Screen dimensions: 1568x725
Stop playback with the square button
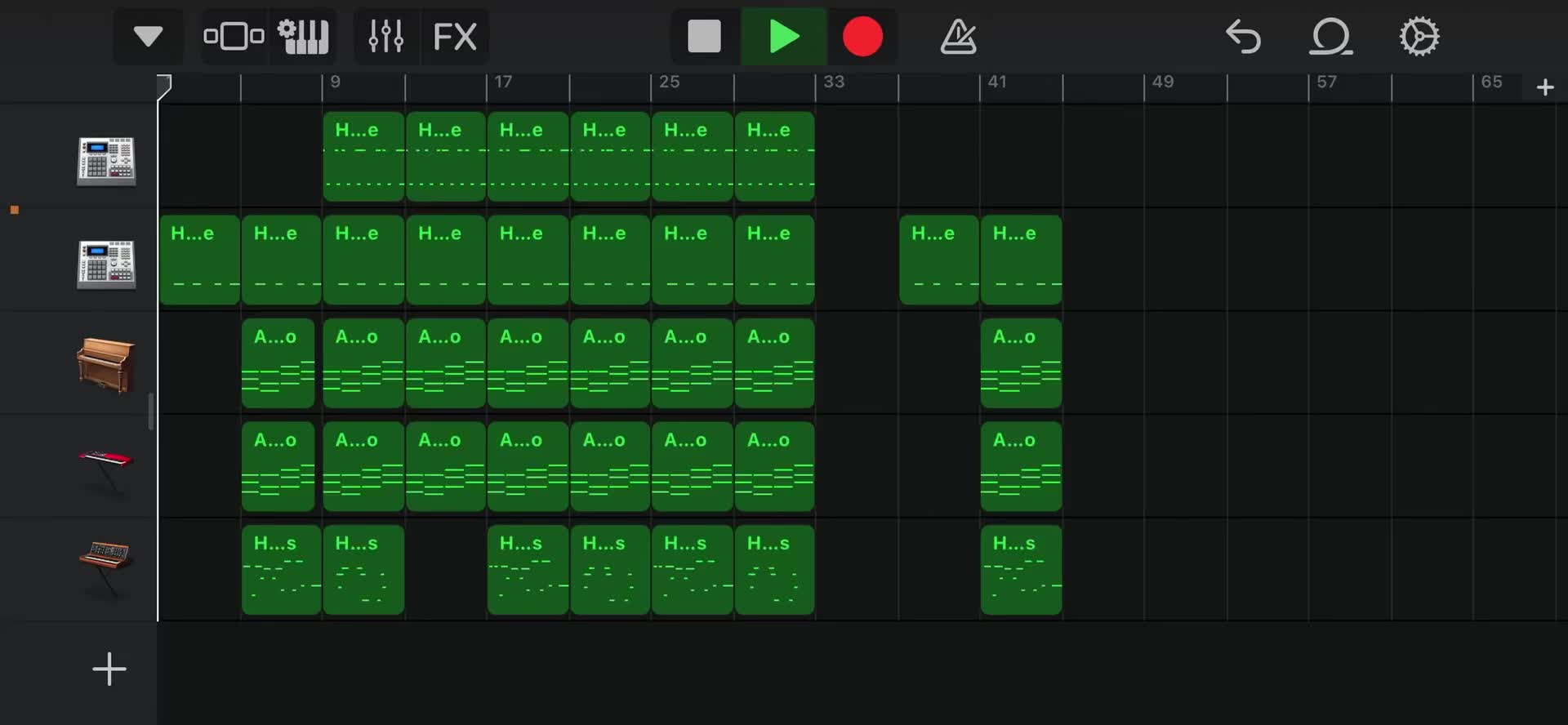click(x=704, y=37)
